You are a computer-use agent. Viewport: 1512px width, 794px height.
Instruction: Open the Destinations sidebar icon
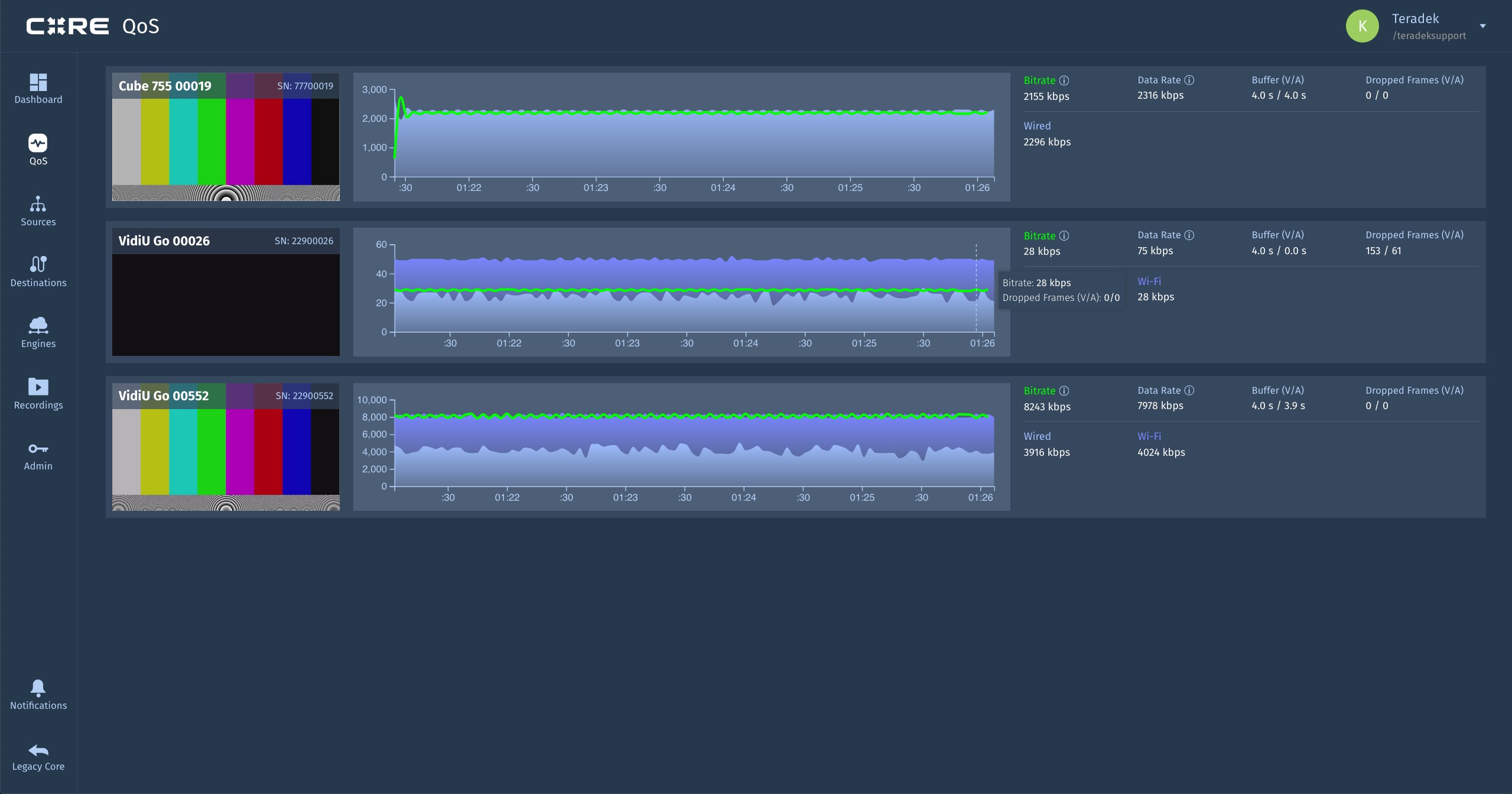(x=38, y=264)
